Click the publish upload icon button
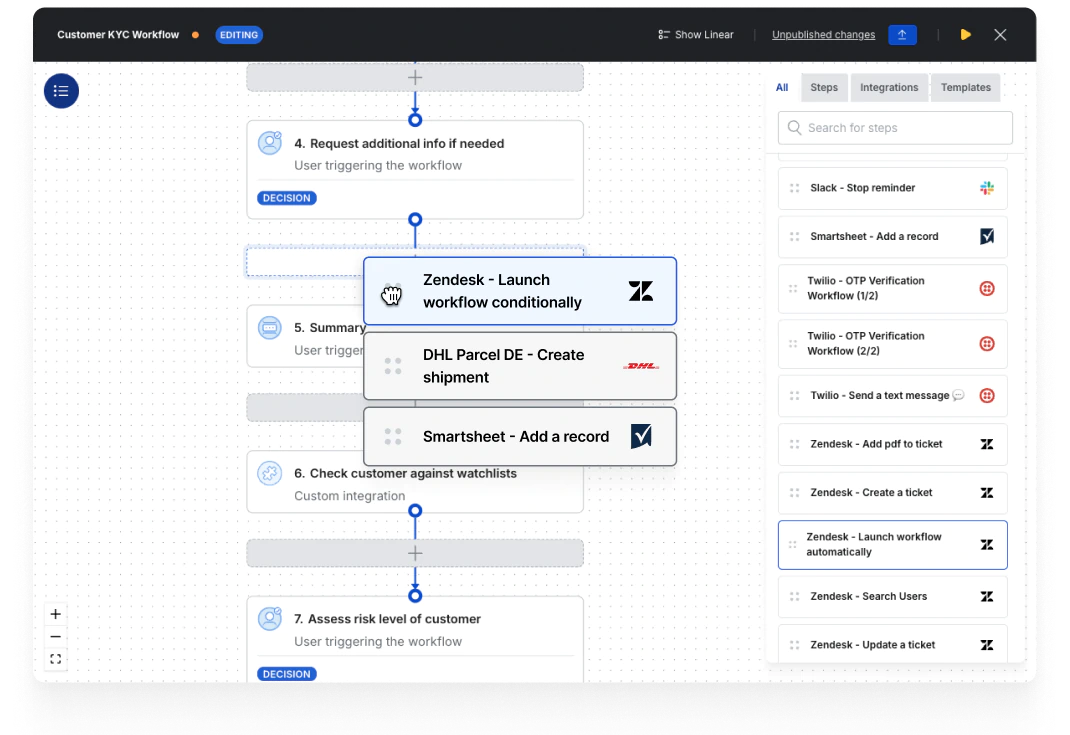This screenshot has height=735, width=1070. click(902, 35)
